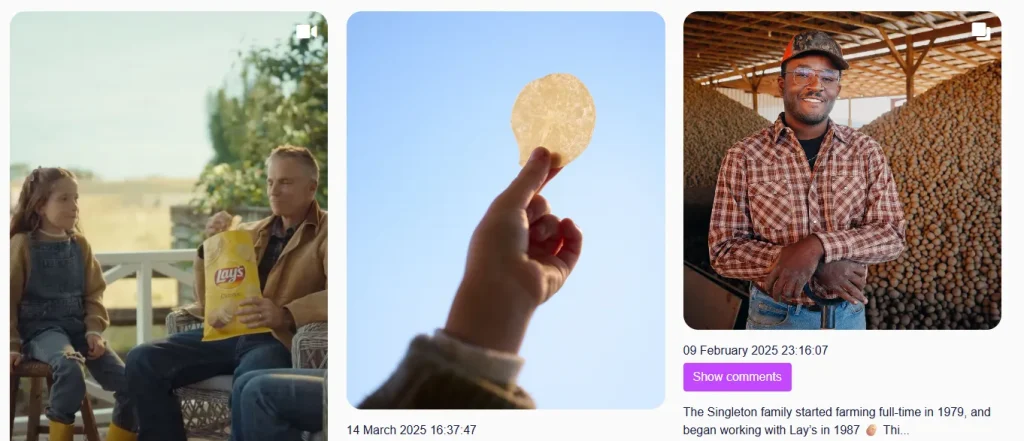Click the 09 February 2025 23:16:07 timestamp
Image resolution: width=1024 pixels, height=441 pixels.
click(756, 350)
